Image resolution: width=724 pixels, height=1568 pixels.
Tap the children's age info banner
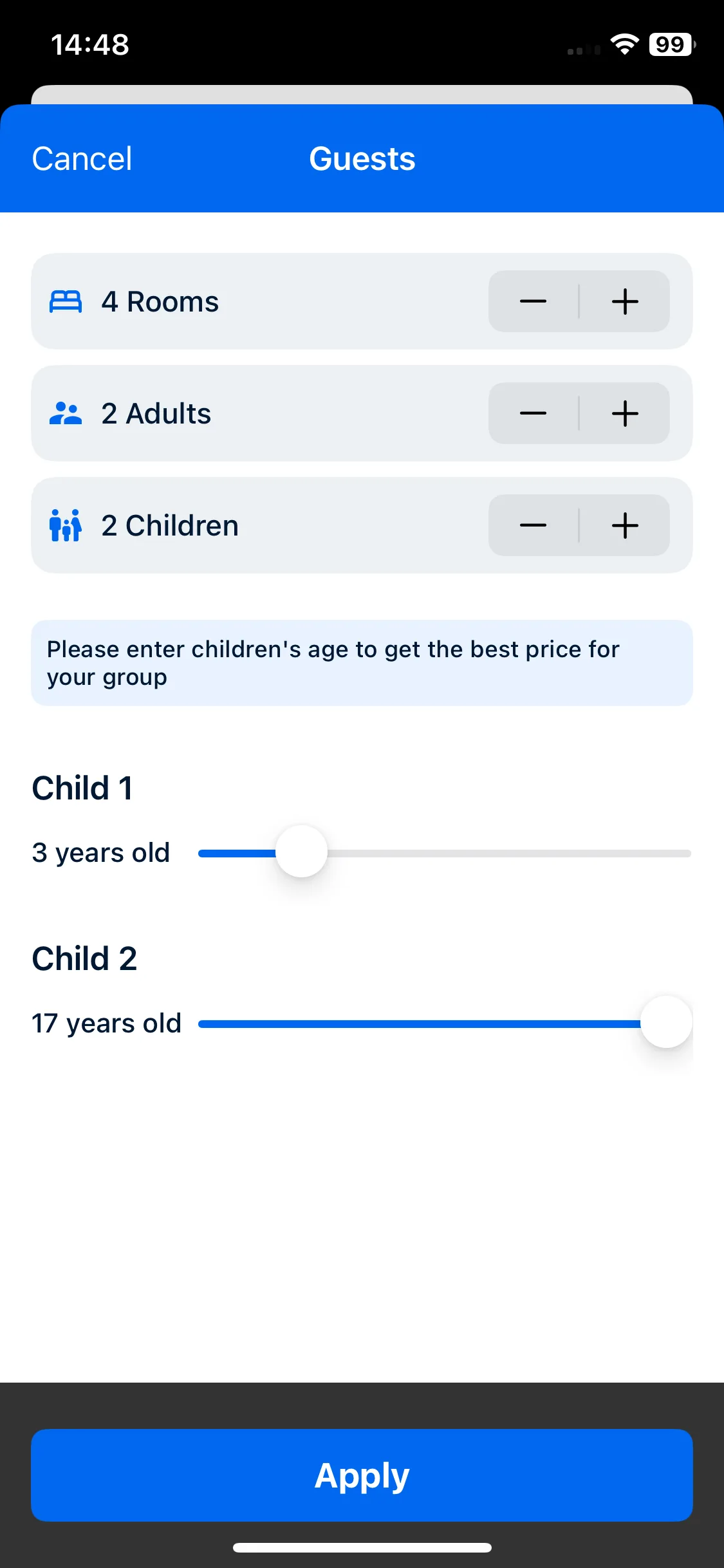362,663
